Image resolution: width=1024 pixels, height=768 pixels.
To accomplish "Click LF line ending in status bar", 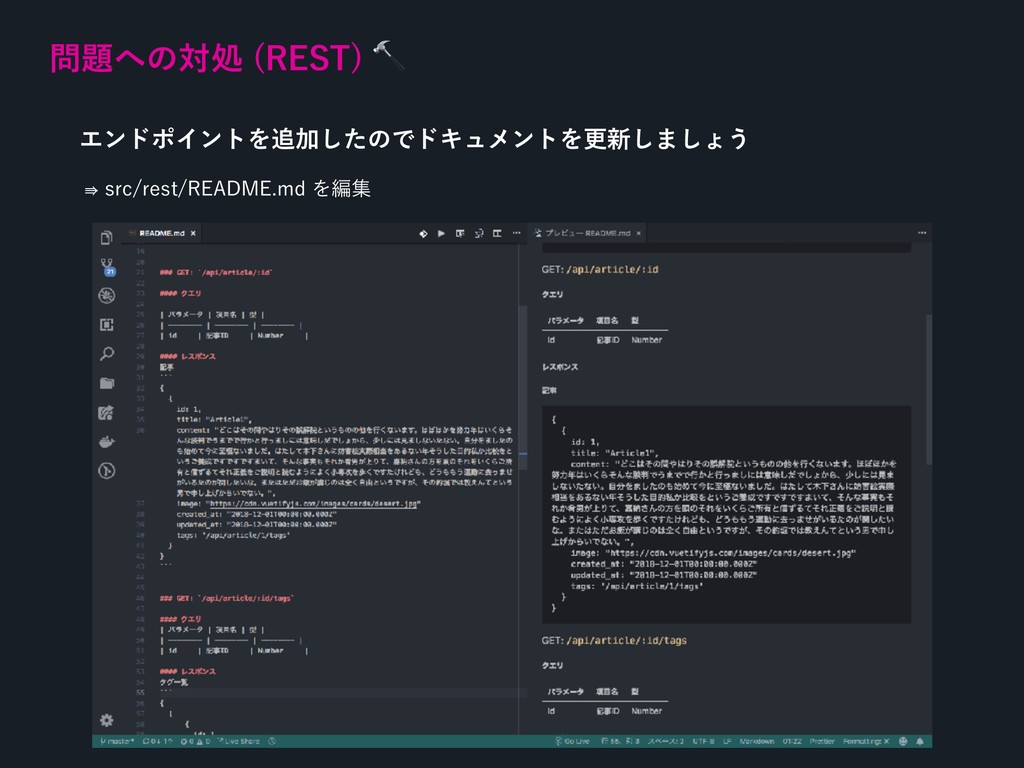I will coord(727,741).
